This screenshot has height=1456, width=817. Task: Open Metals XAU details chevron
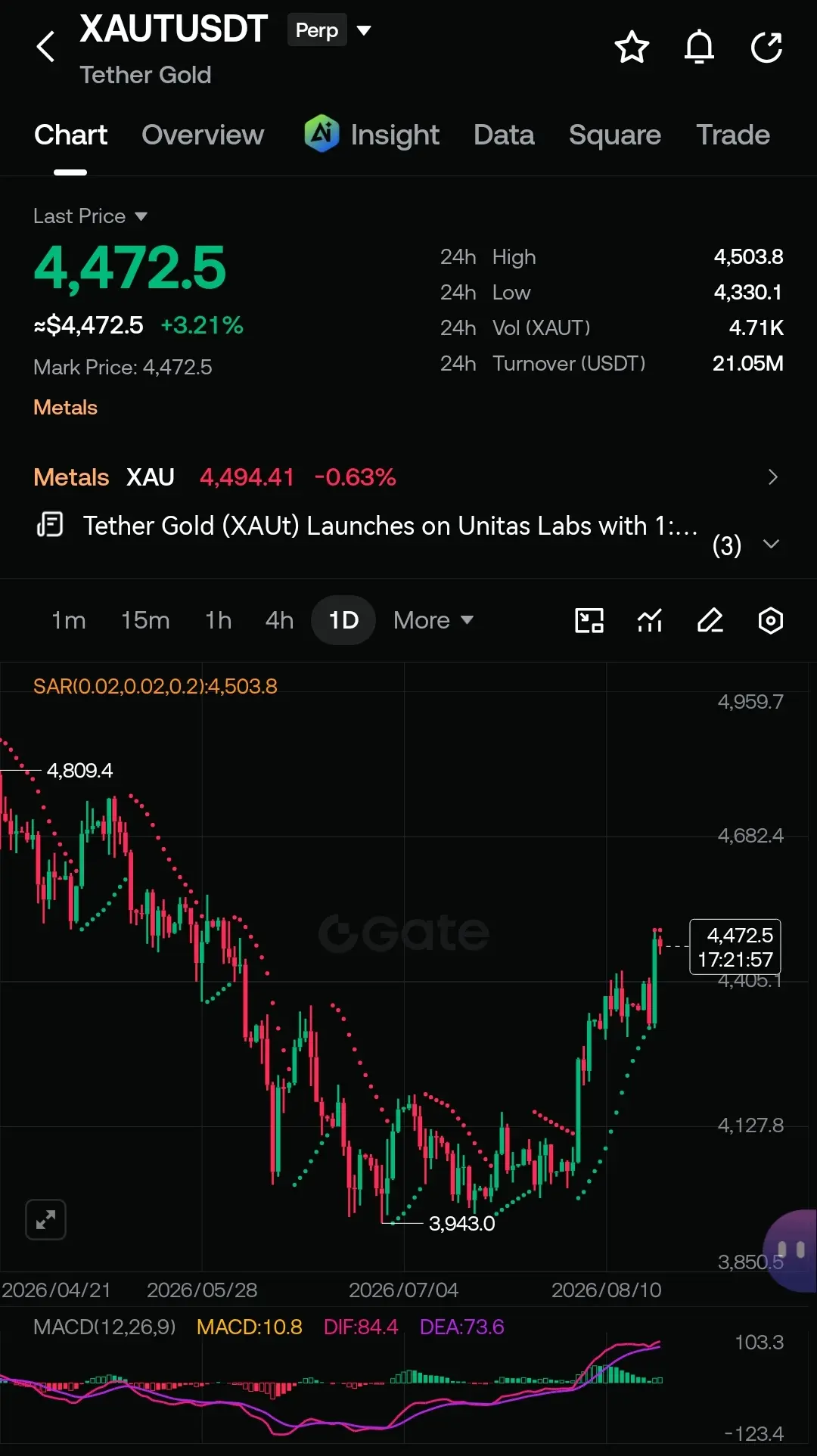[x=772, y=477]
